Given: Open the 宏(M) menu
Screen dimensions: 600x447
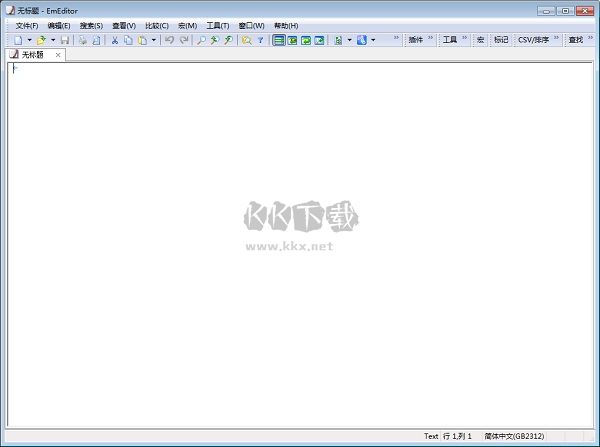Looking at the screenshot, I should click(188, 26).
